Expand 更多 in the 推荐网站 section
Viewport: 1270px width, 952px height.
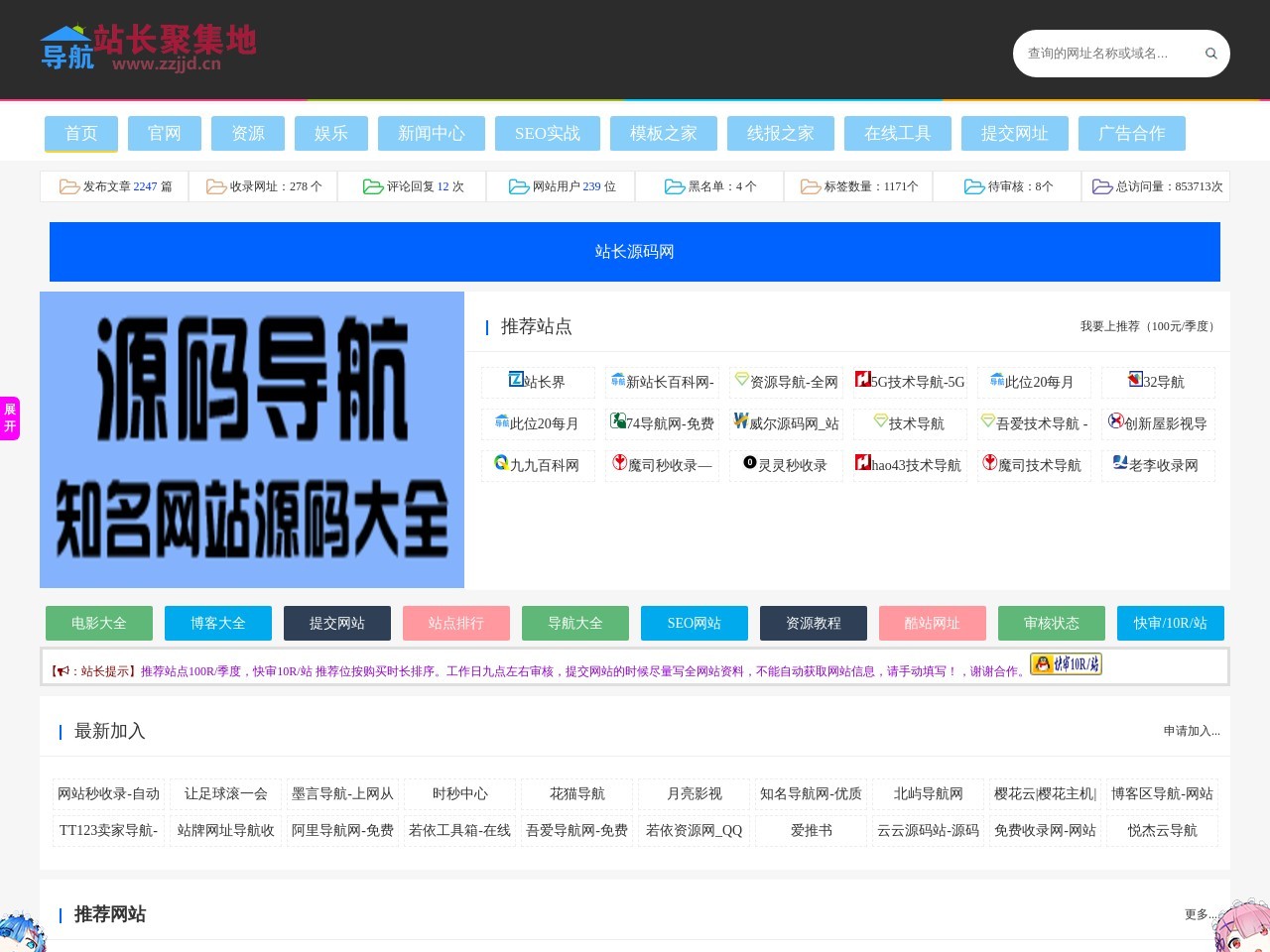[1201, 914]
